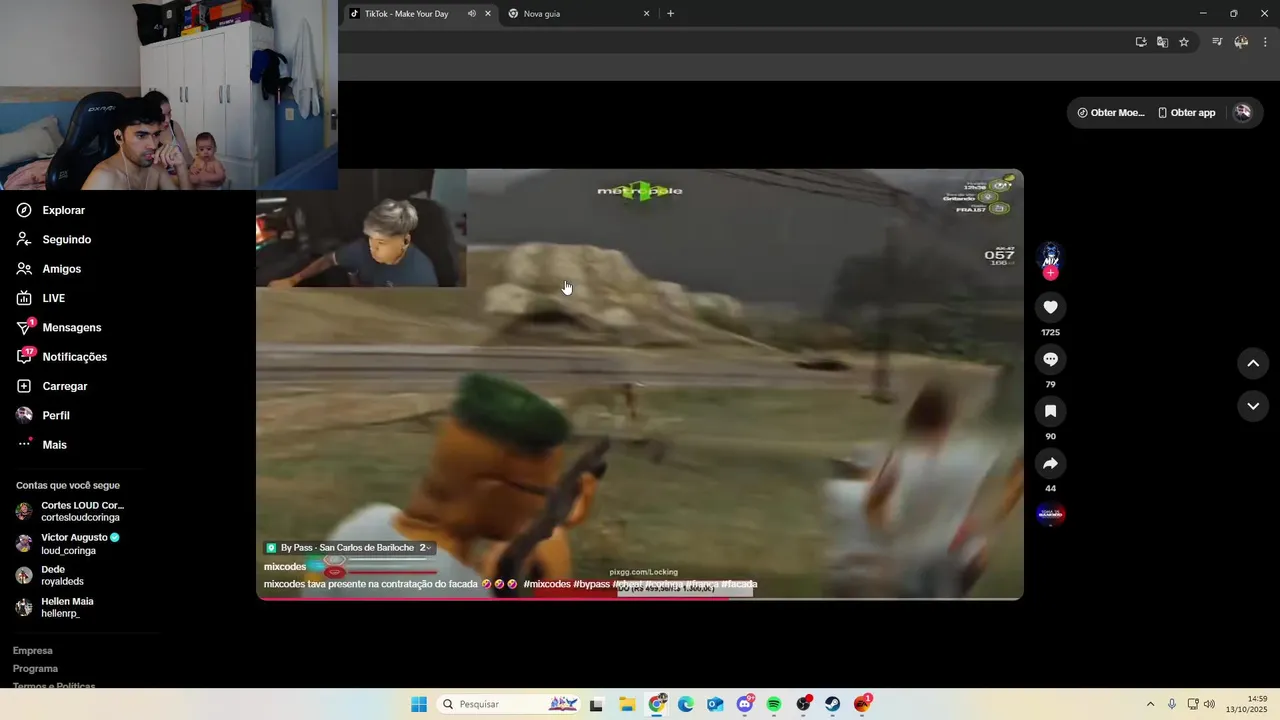Go to next video with down chevron

coord(1253,406)
